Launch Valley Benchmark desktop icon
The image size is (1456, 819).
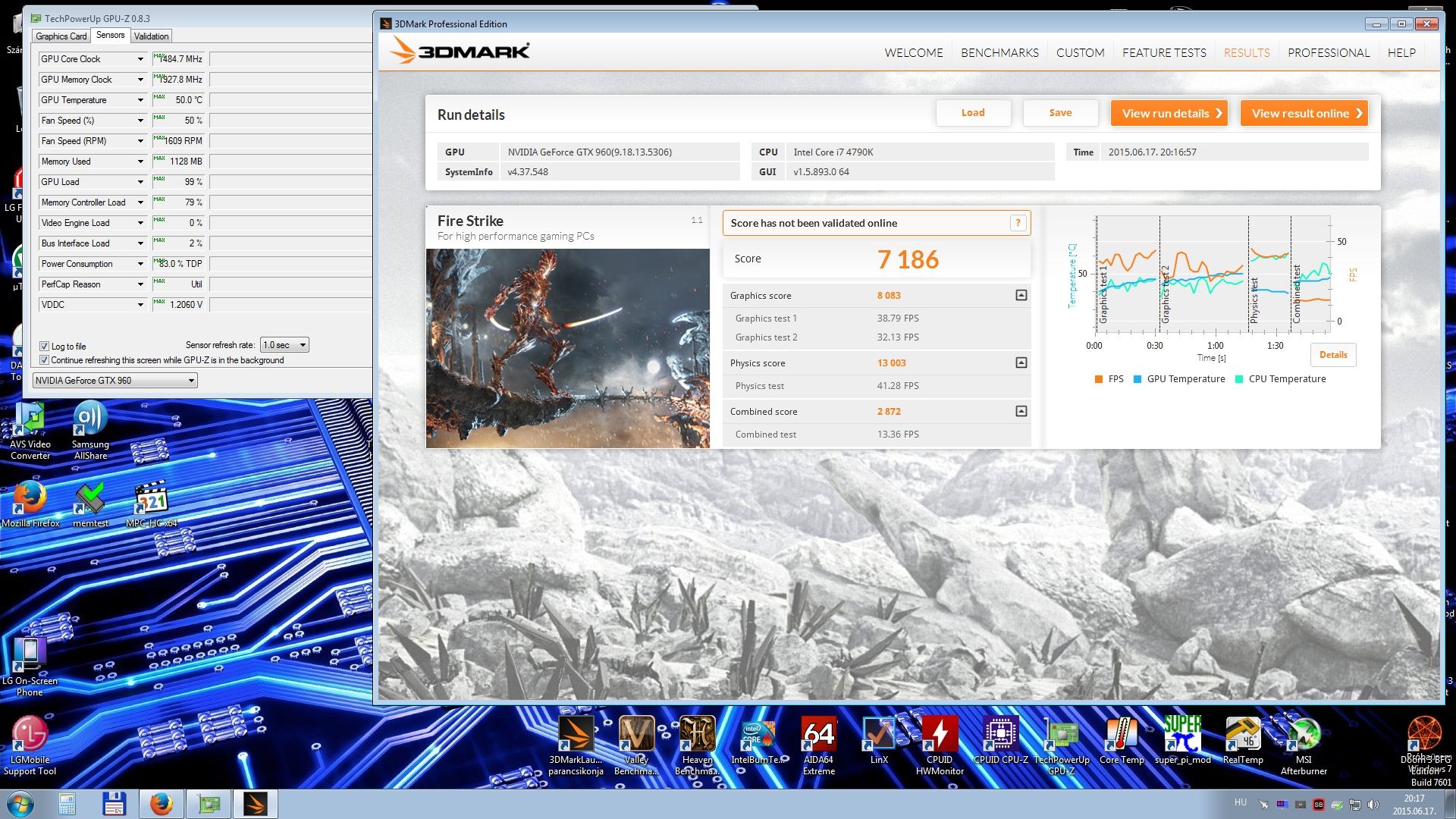(636, 745)
